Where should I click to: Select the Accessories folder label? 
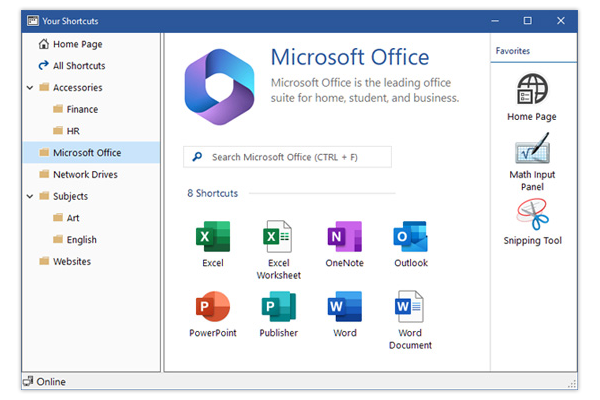click(x=78, y=88)
